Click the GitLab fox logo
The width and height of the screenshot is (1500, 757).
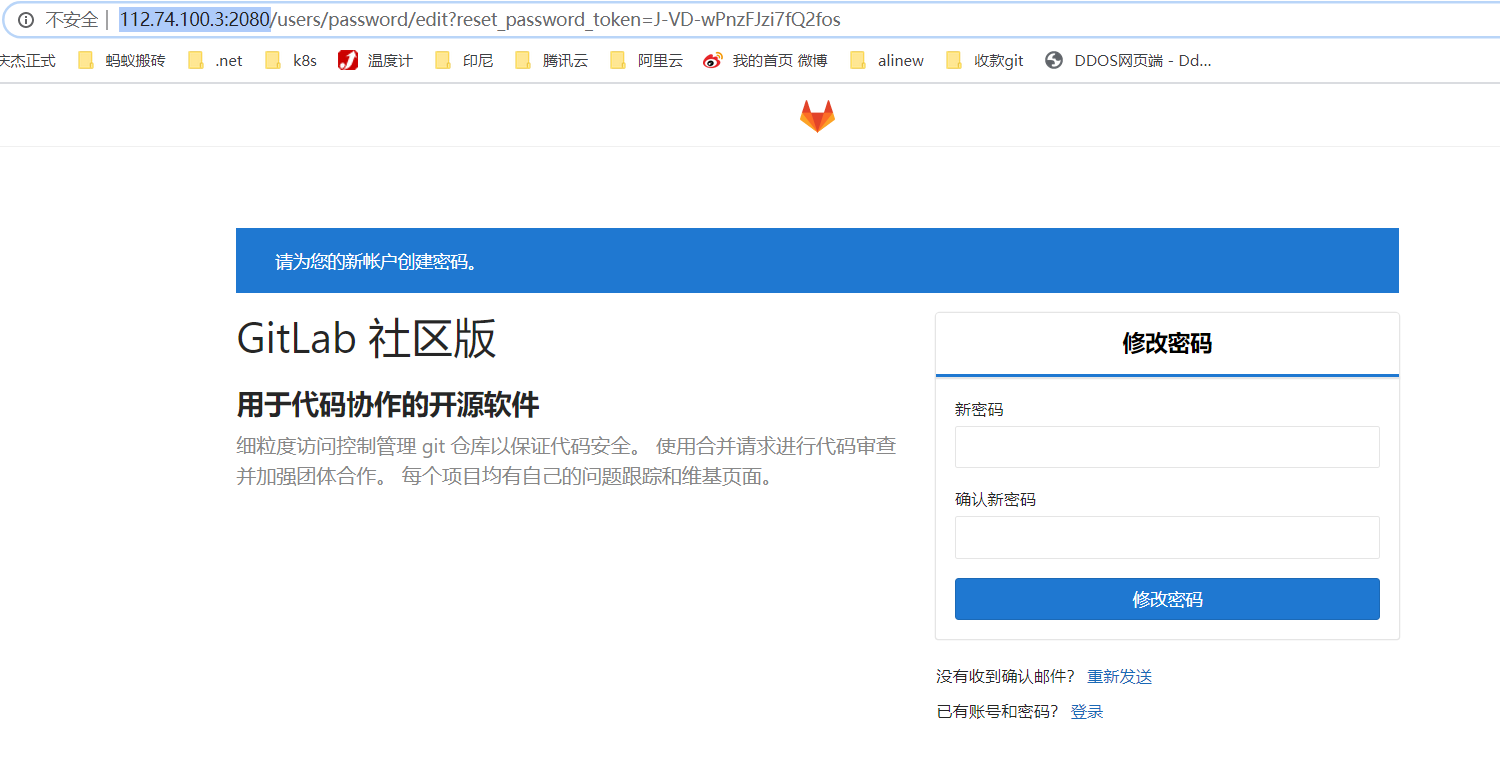pos(817,116)
